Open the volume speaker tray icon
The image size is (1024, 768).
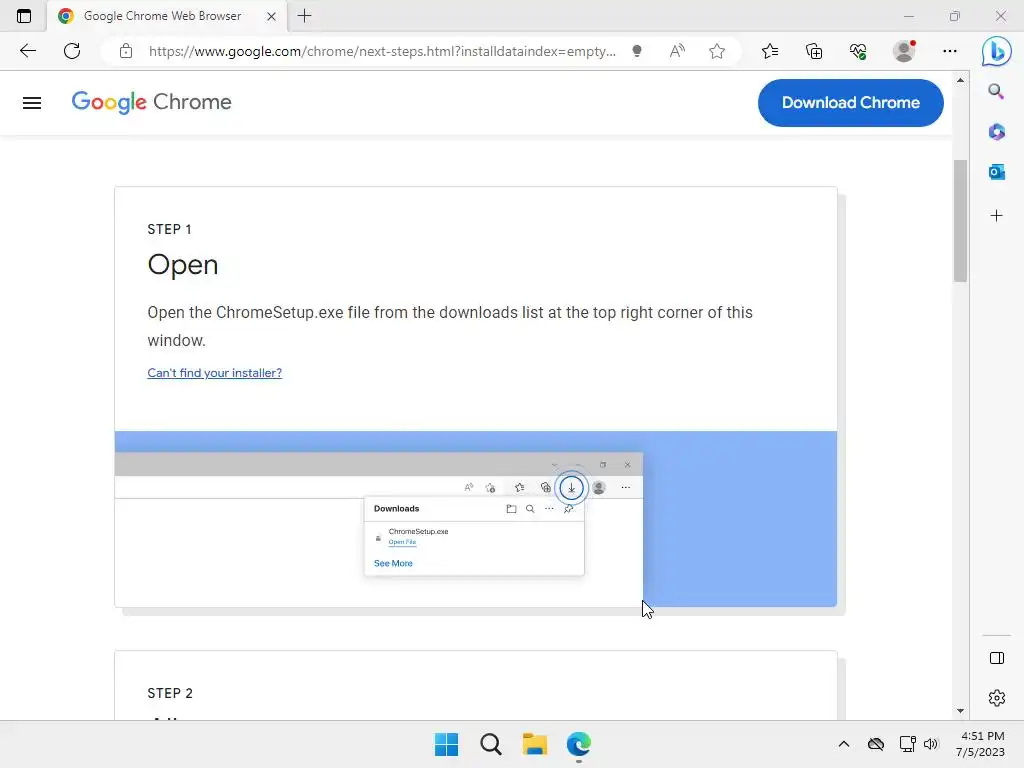click(931, 744)
